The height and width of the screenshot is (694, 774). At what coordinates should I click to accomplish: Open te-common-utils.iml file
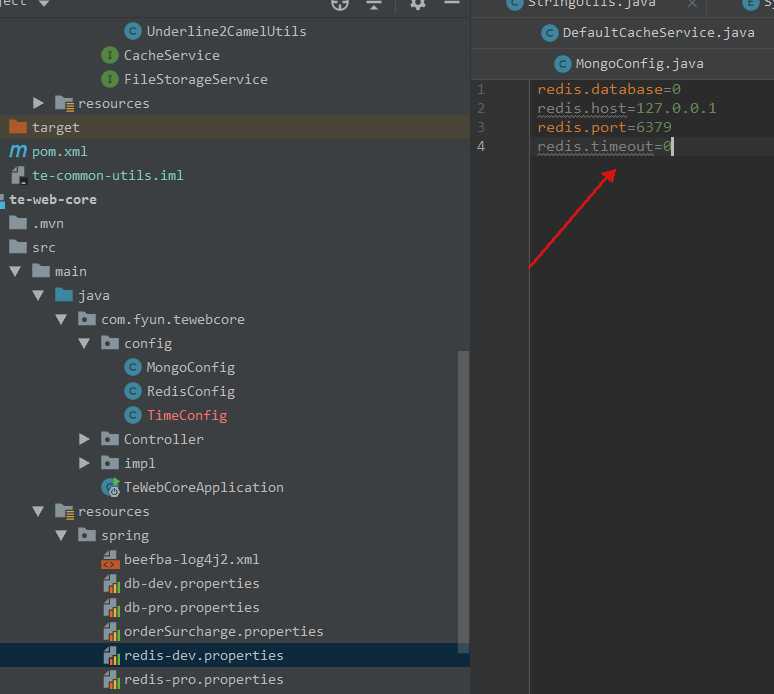coord(107,175)
